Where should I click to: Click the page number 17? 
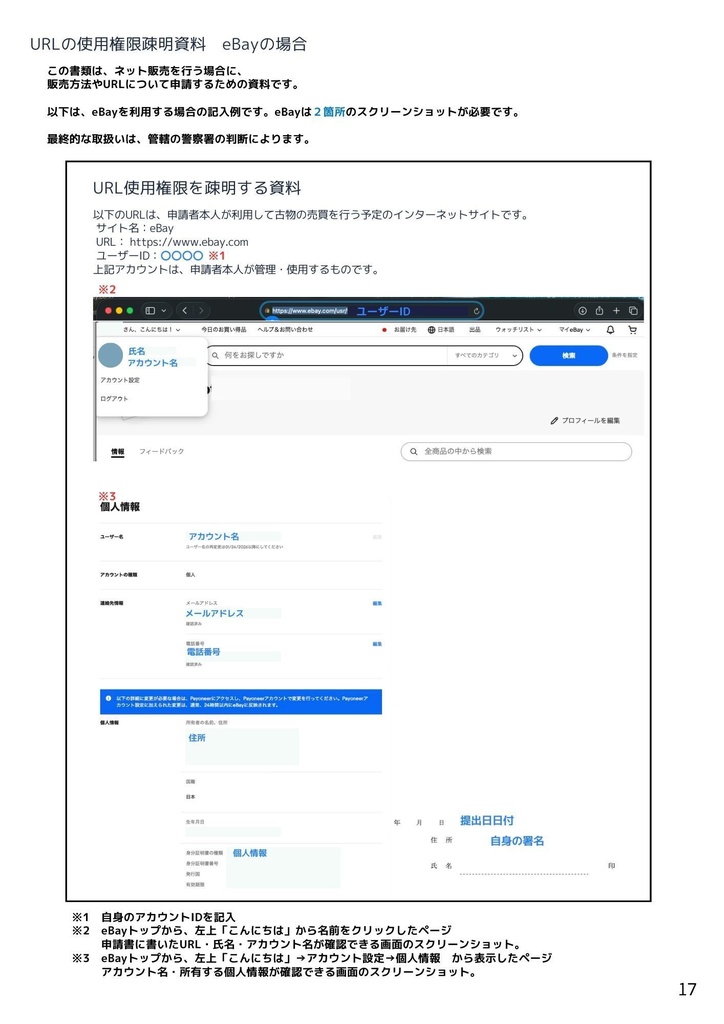687,989
